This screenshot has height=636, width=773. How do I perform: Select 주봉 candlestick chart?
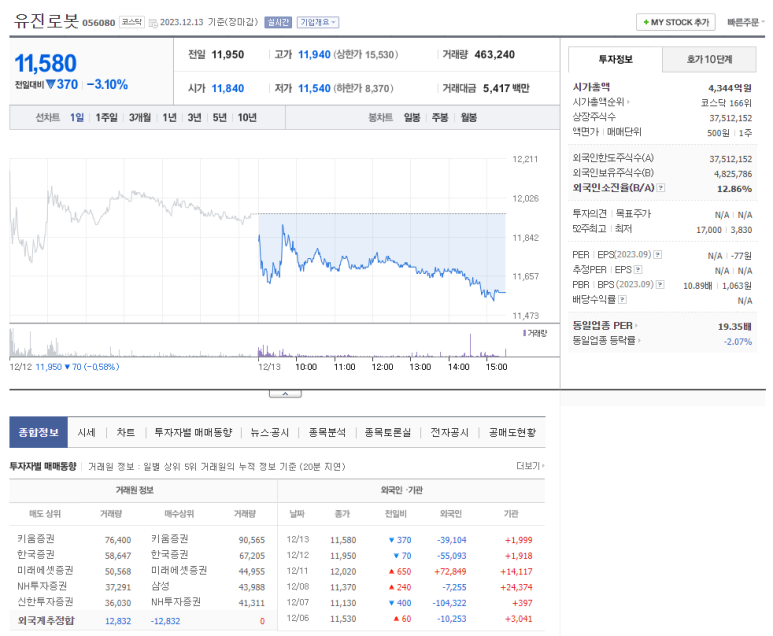[440, 117]
